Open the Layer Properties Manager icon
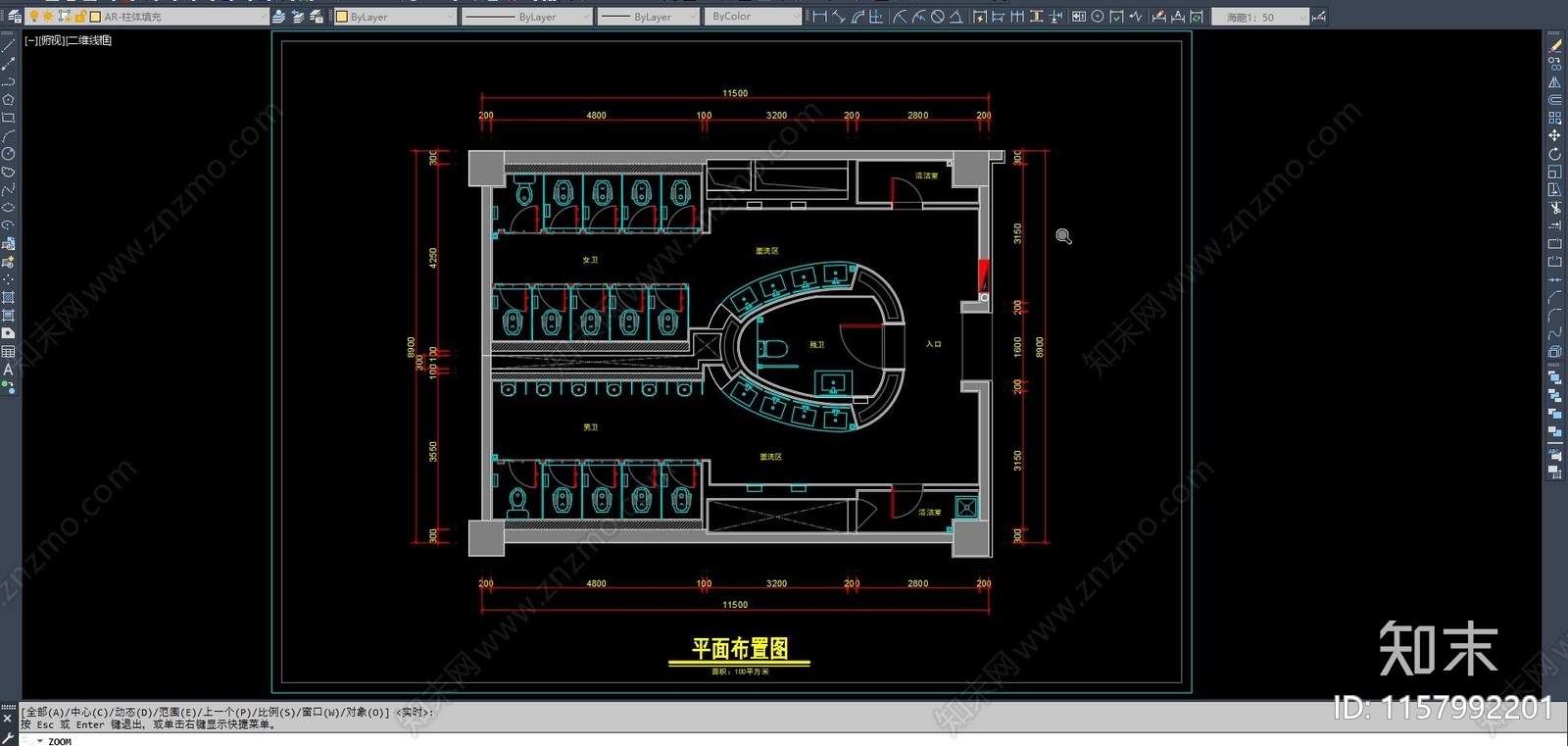Screen dimensions: 1568x746 click(14, 17)
